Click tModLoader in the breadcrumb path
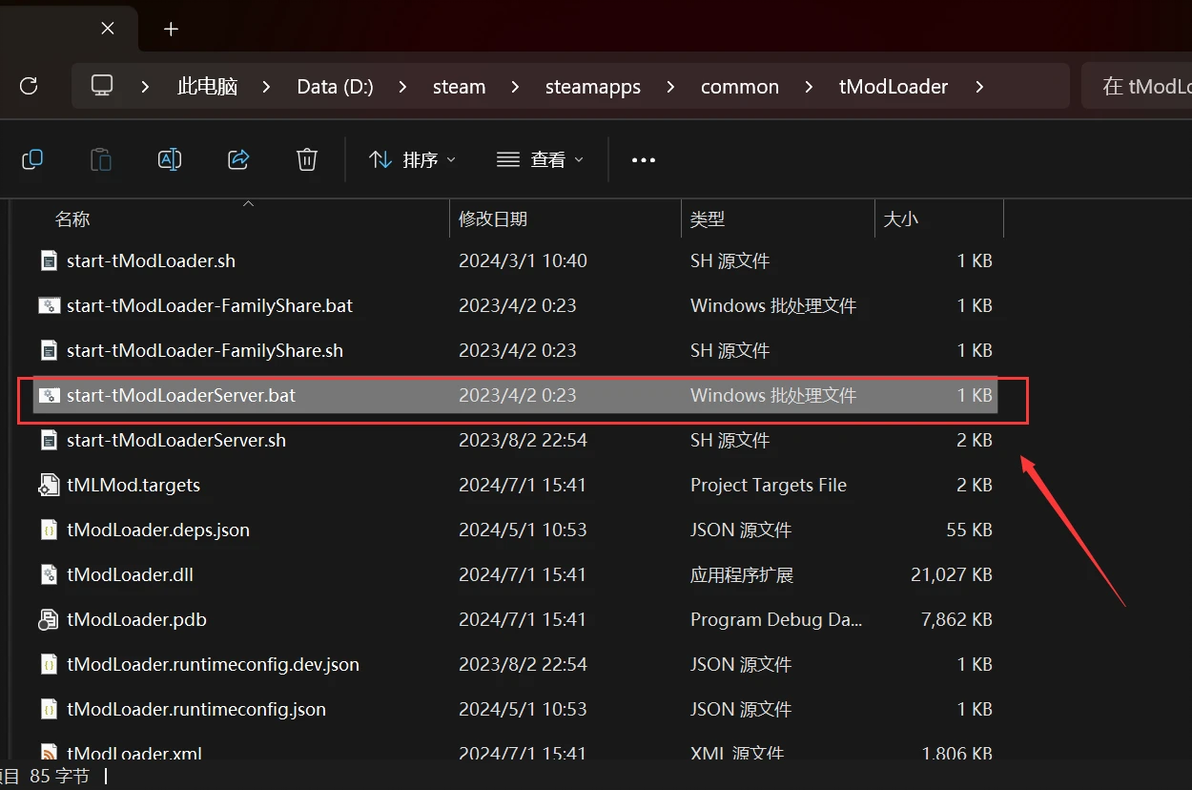This screenshot has height=790, width=1192. tap(893, 87)
